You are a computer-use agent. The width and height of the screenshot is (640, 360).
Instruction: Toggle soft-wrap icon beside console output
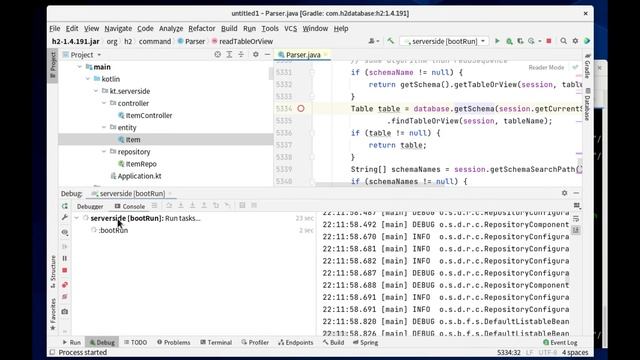point(576,218)
